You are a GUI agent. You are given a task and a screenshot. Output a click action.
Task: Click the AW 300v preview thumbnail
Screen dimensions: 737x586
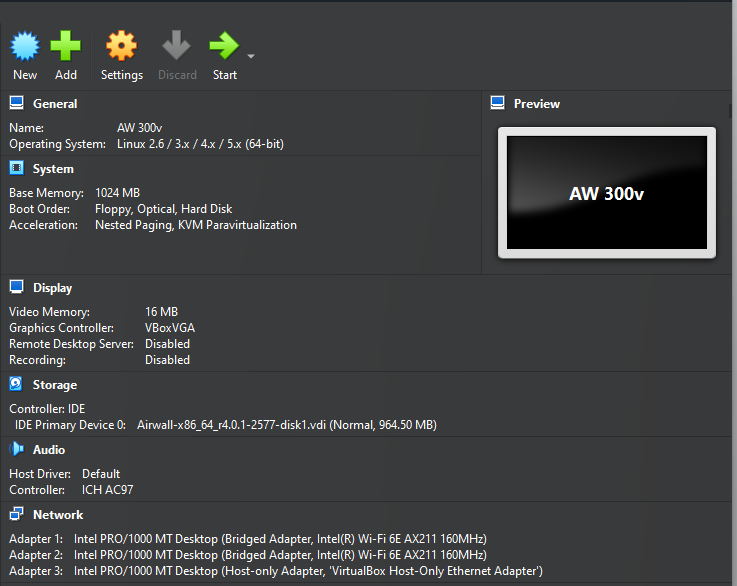607,193
